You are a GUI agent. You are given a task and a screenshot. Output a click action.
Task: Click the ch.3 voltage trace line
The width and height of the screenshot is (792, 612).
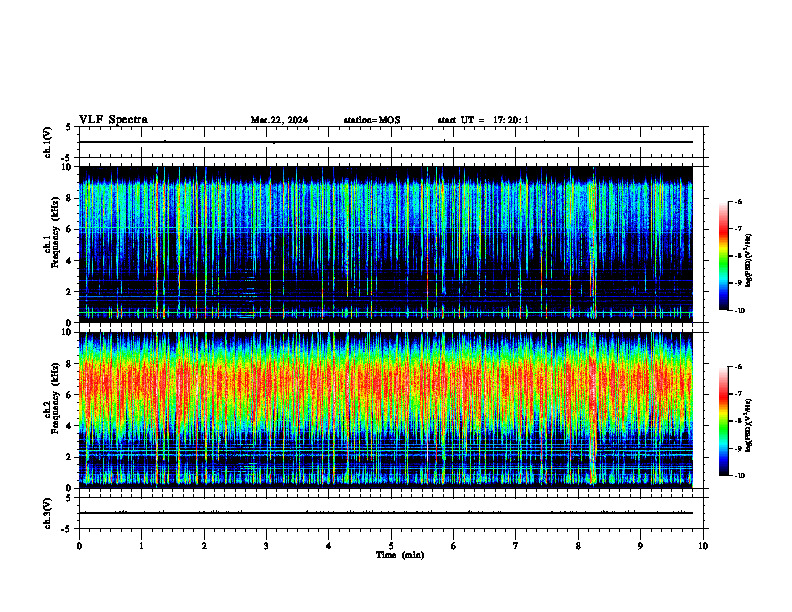[386, 513]
